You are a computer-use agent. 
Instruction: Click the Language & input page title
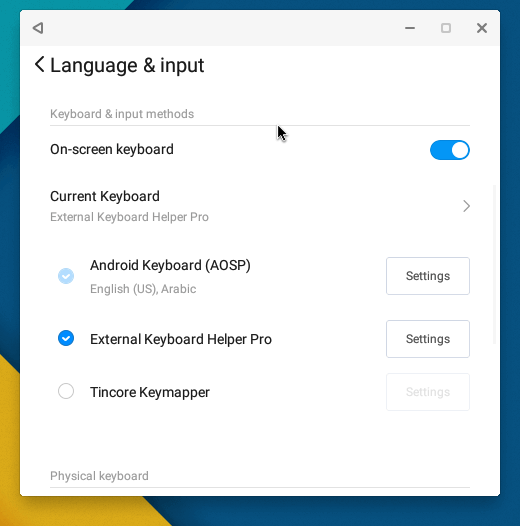click(127, 65)
